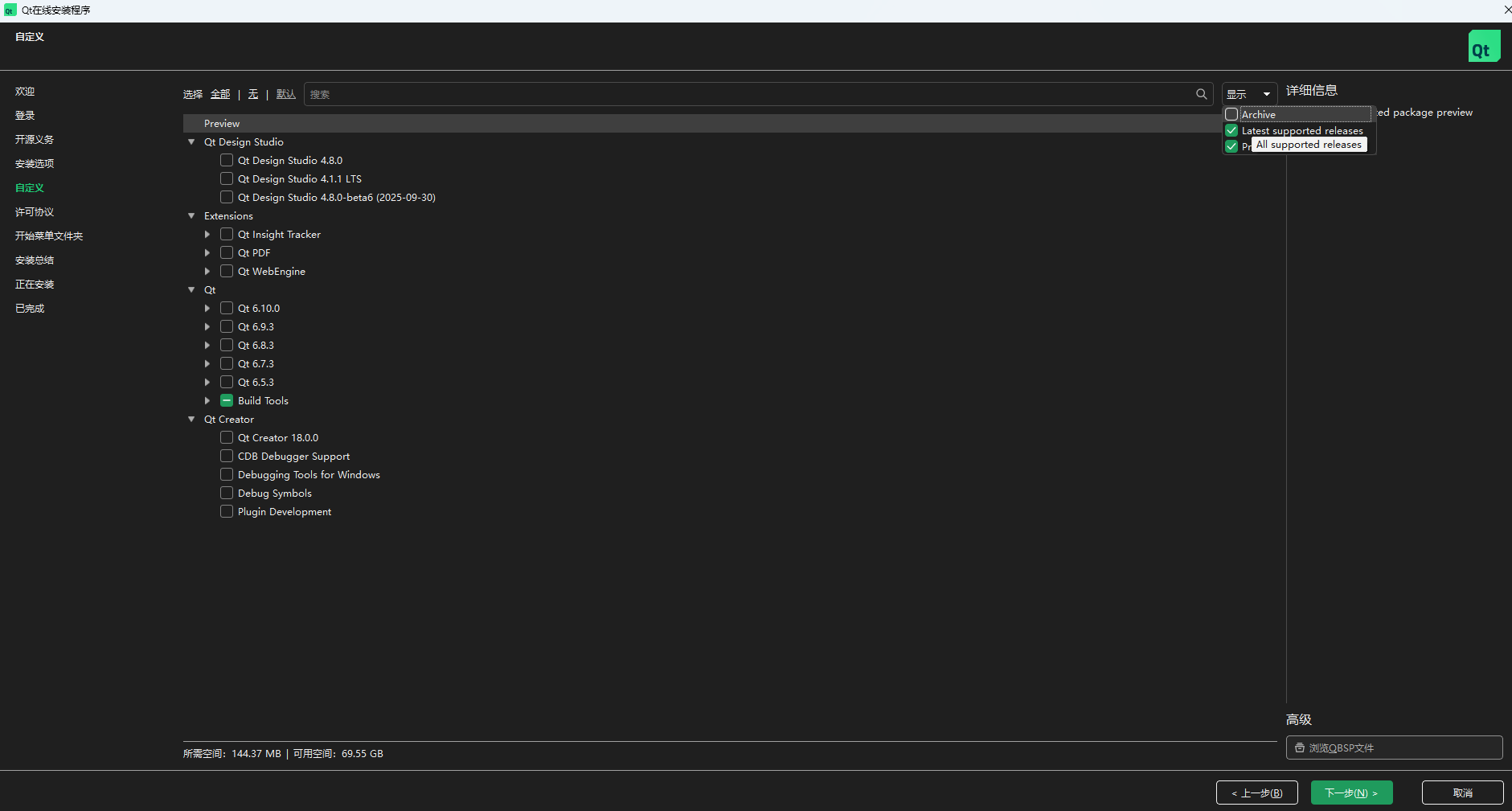This screenshot has width=1512, height=811.
Task: Expand the Qt 6.7.3 node
Action: (x=207, y=364)
